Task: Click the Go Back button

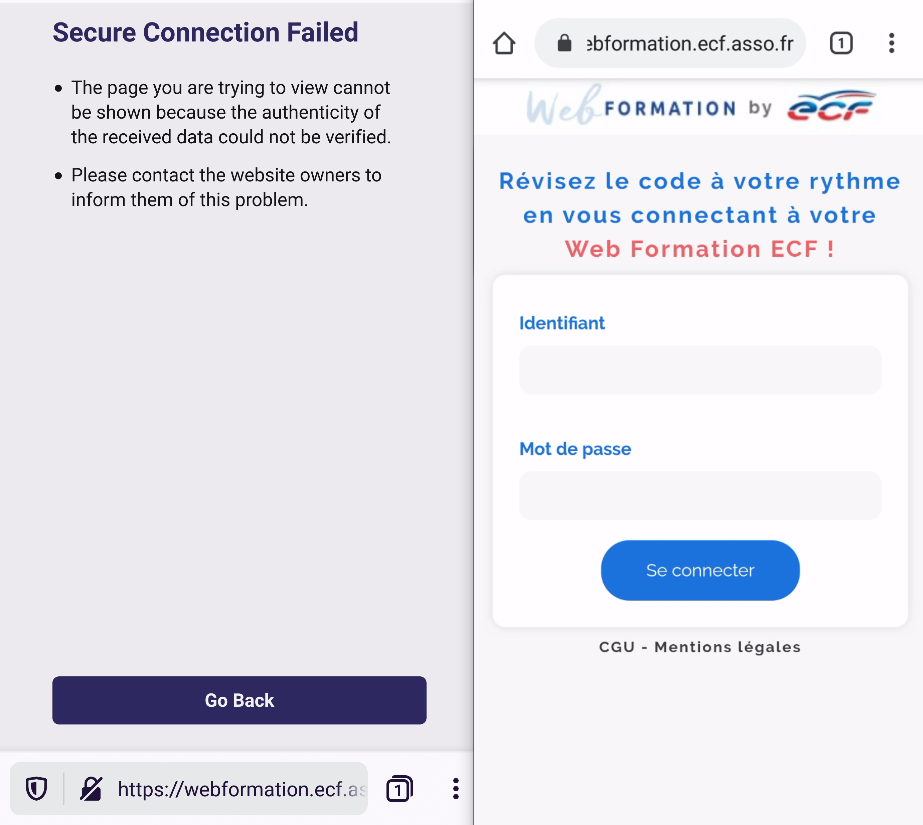Action: (239, 700)
